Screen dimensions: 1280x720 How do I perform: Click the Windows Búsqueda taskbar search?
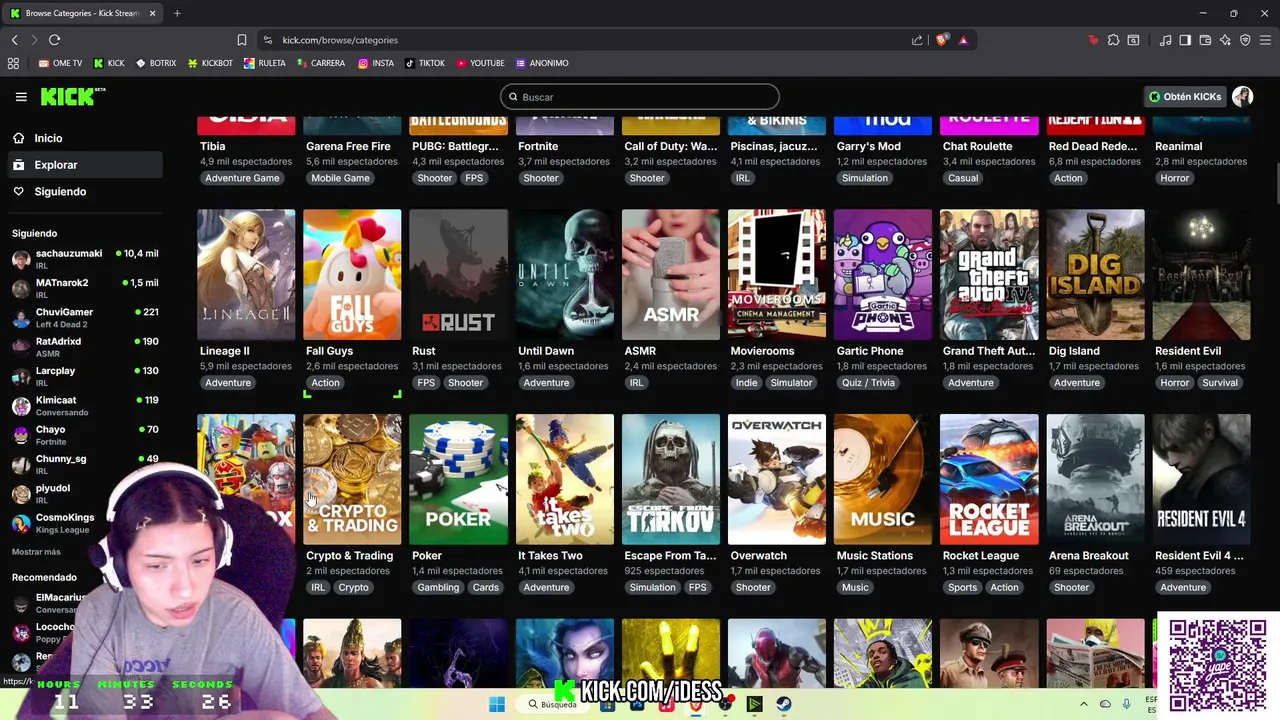point(553,704)
